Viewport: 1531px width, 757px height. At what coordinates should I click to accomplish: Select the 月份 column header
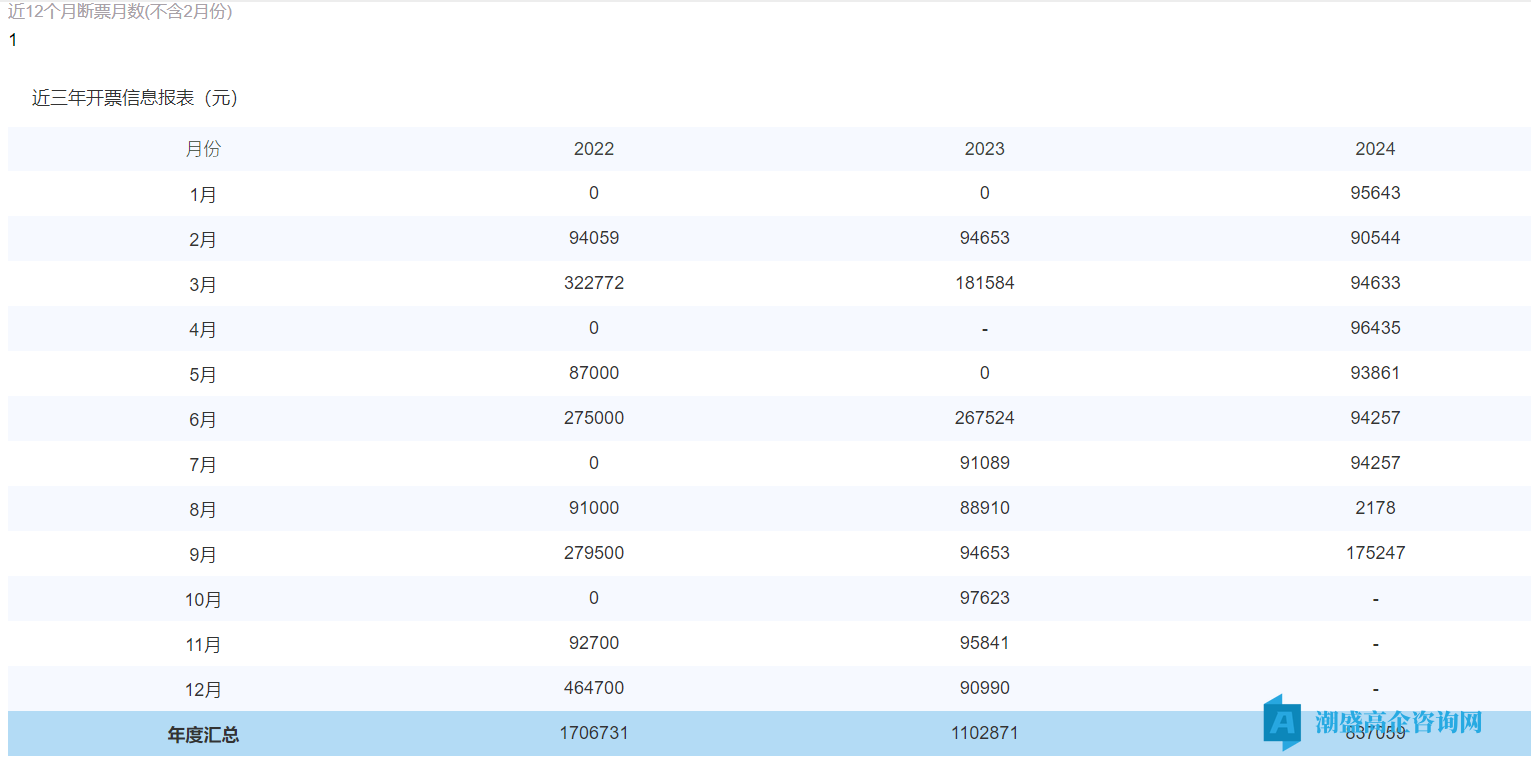[203, 149]
